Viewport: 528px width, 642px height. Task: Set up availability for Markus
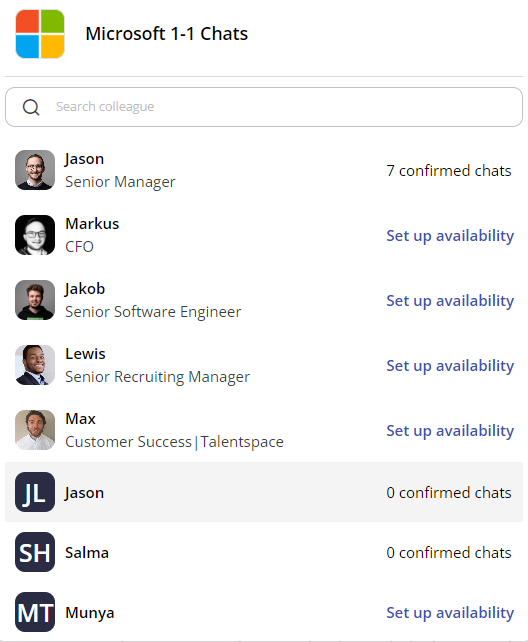450,236
